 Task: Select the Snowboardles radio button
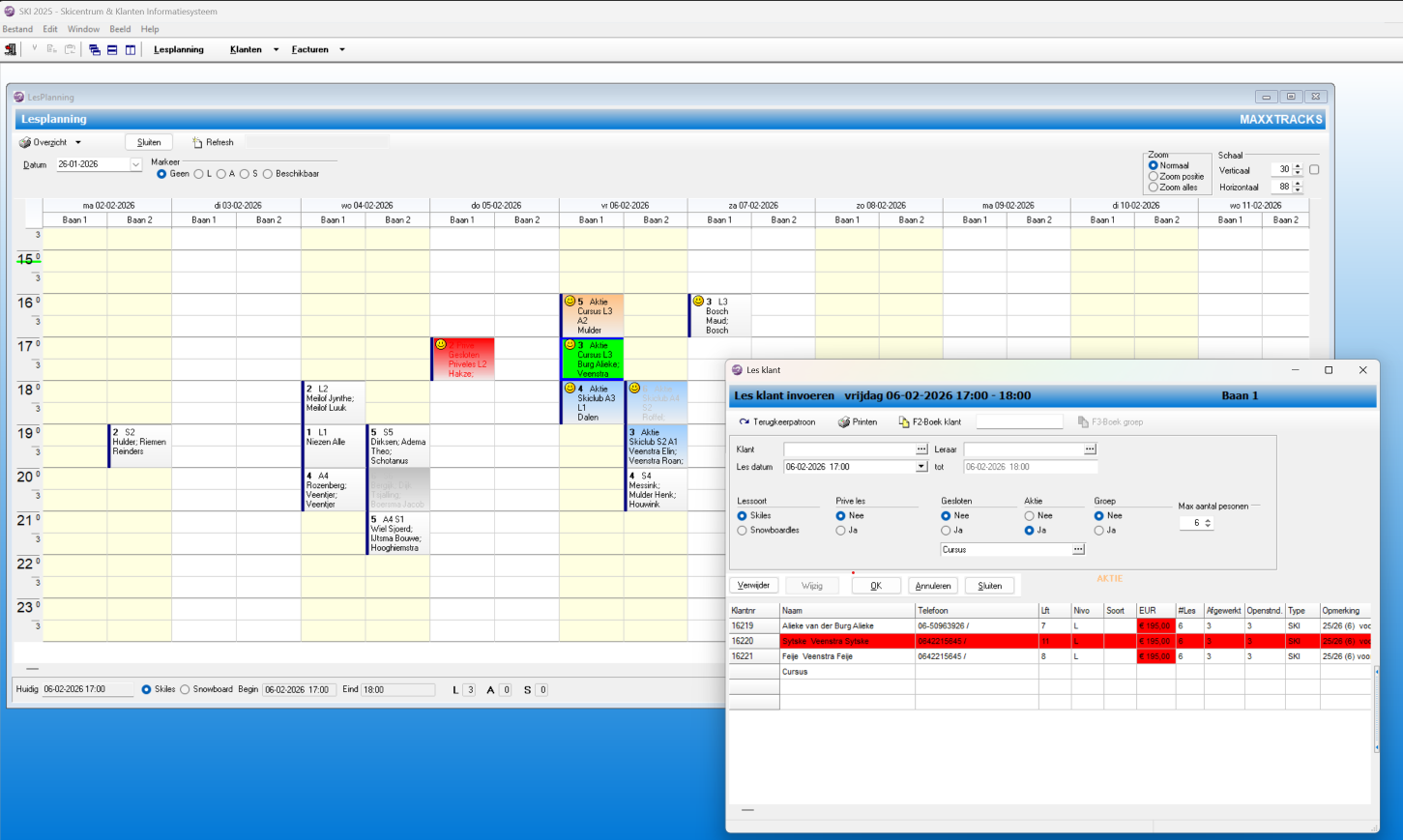point(742,531)
